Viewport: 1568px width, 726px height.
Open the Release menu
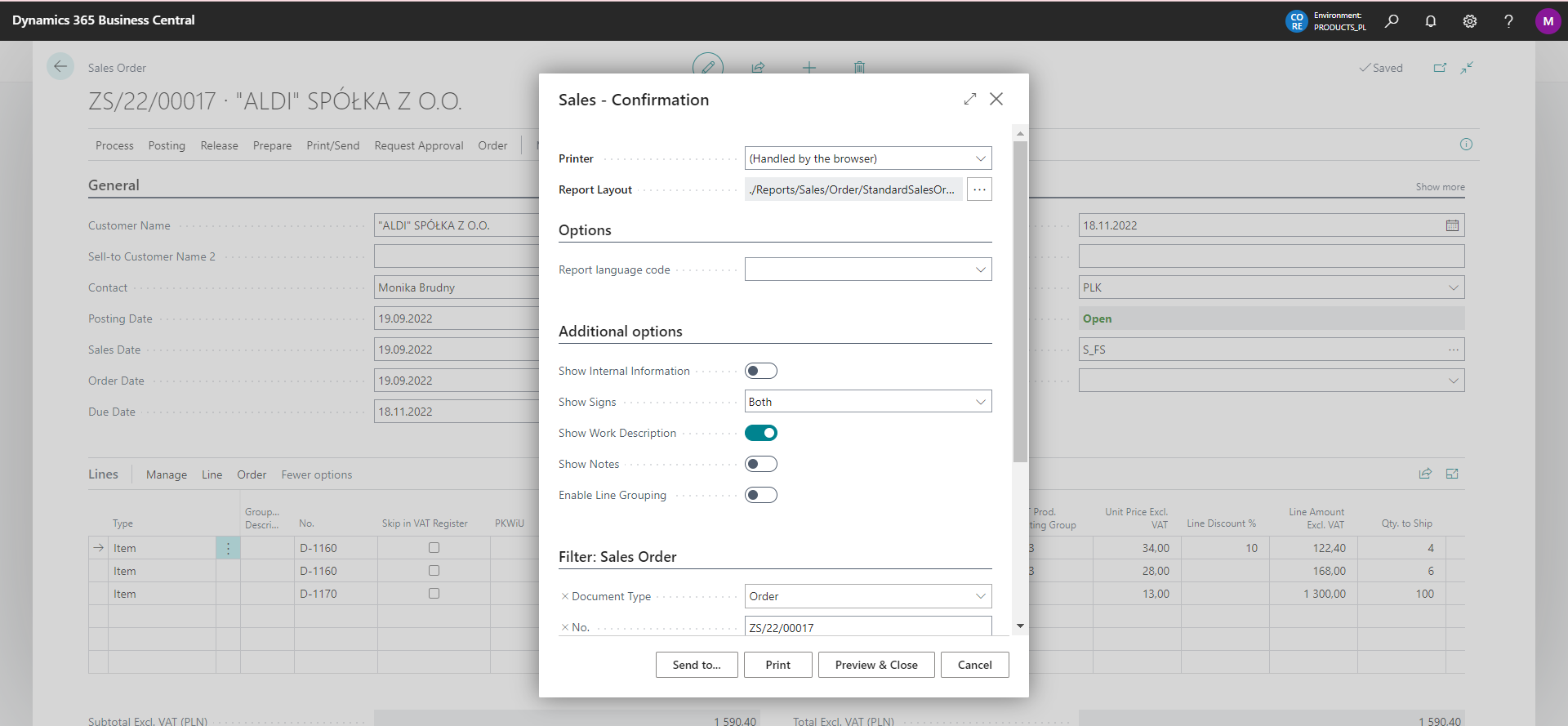220,145
